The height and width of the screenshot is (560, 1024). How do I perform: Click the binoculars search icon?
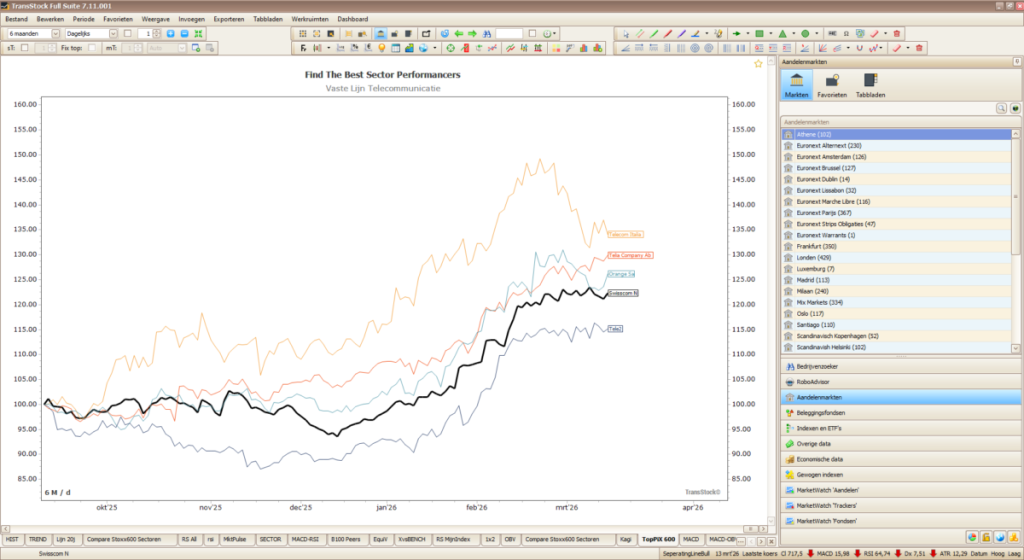pos(487,33)
